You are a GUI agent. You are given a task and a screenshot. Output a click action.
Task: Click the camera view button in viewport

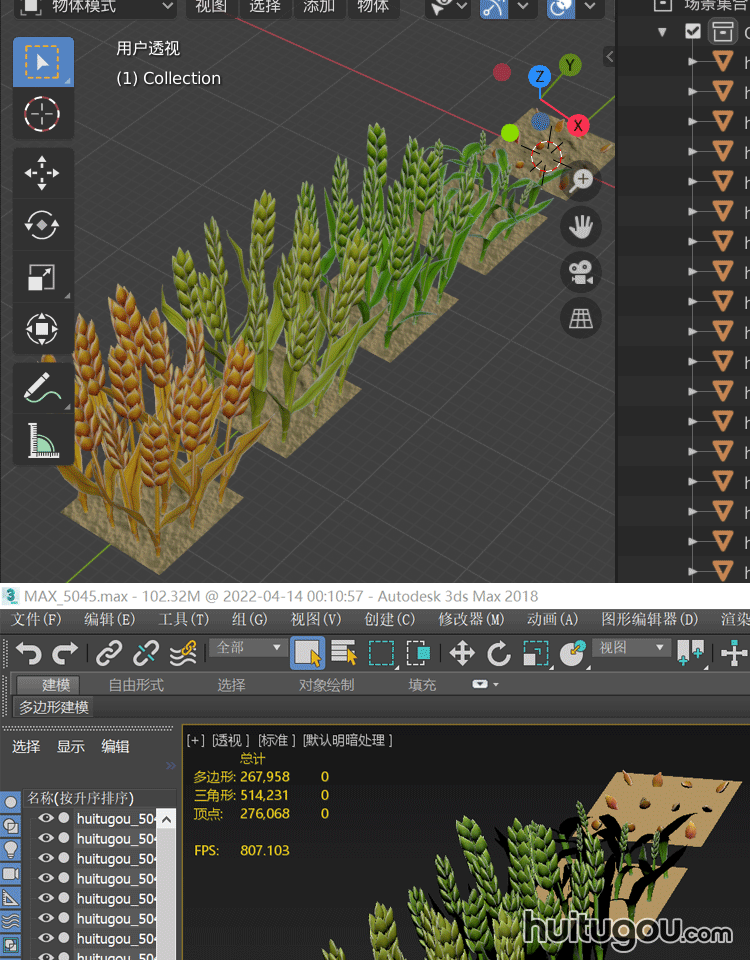(581, 271)
